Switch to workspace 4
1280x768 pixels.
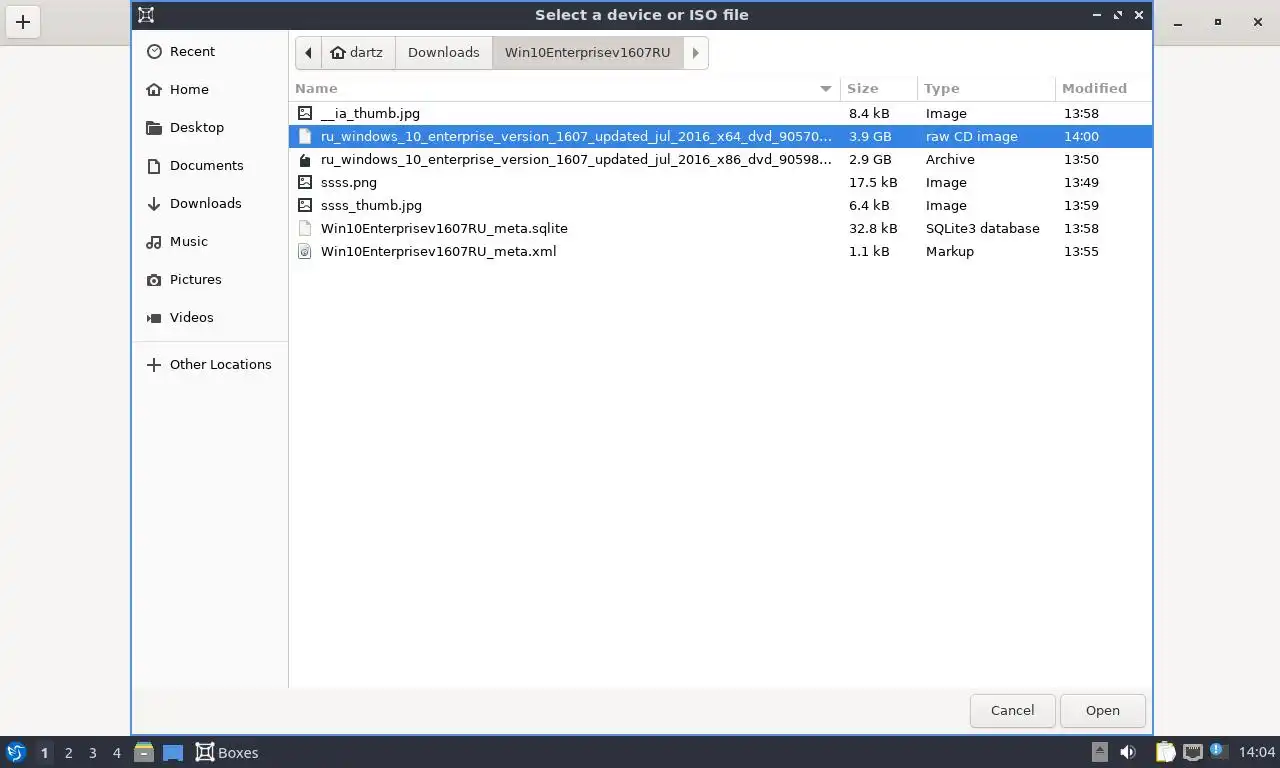(116, 753)
